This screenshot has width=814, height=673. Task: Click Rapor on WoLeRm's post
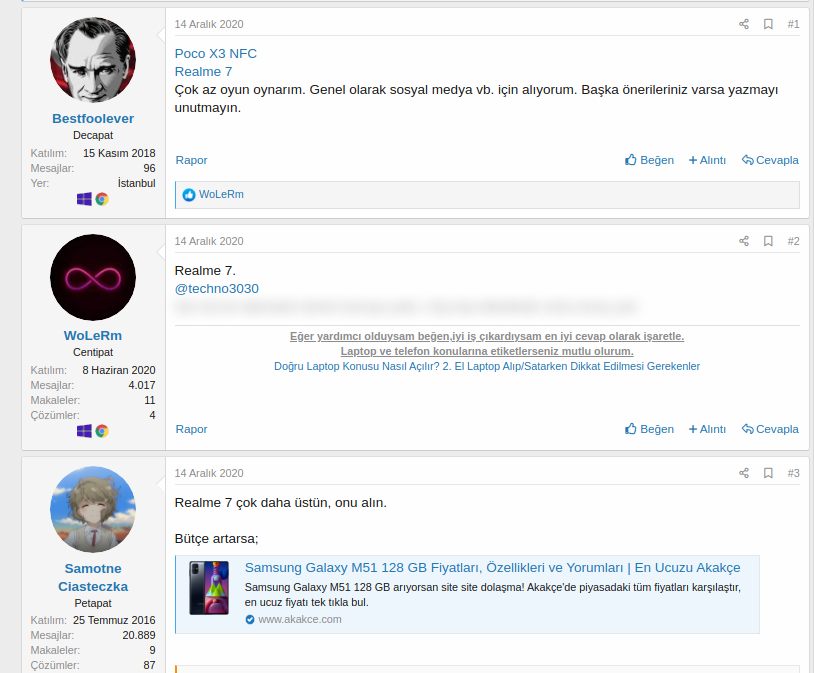191,429
